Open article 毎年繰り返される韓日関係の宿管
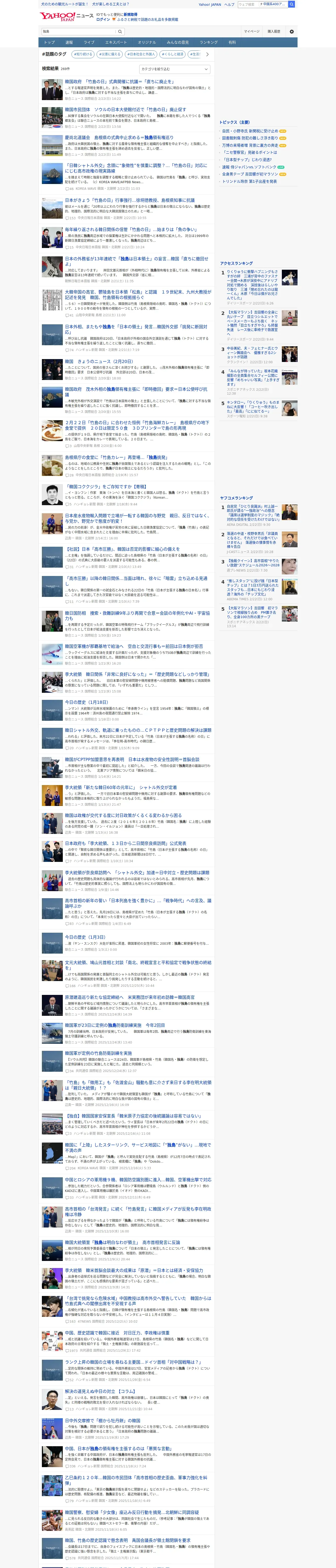336x1568 pixels. click(x=131, y=230)
